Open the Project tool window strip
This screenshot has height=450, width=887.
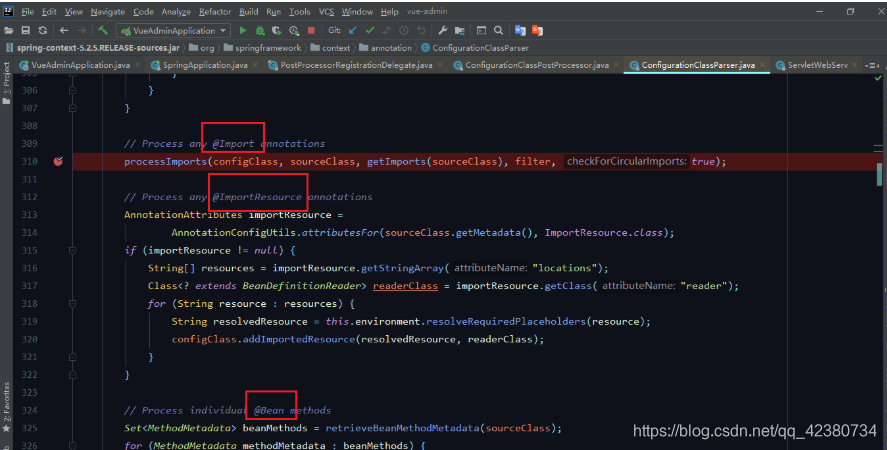pos(6,83)
